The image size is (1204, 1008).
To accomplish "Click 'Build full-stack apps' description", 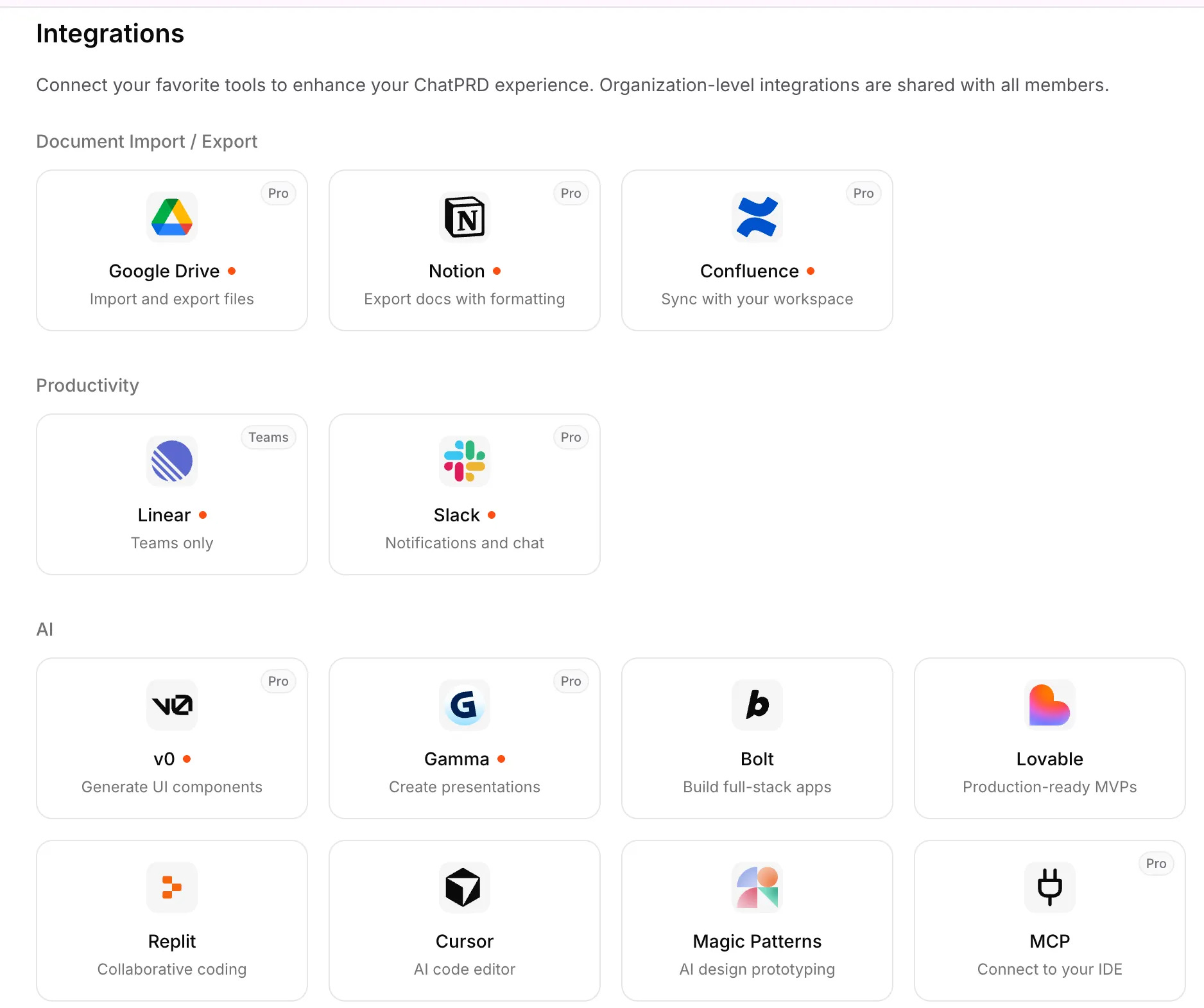I will click(757, 787).
